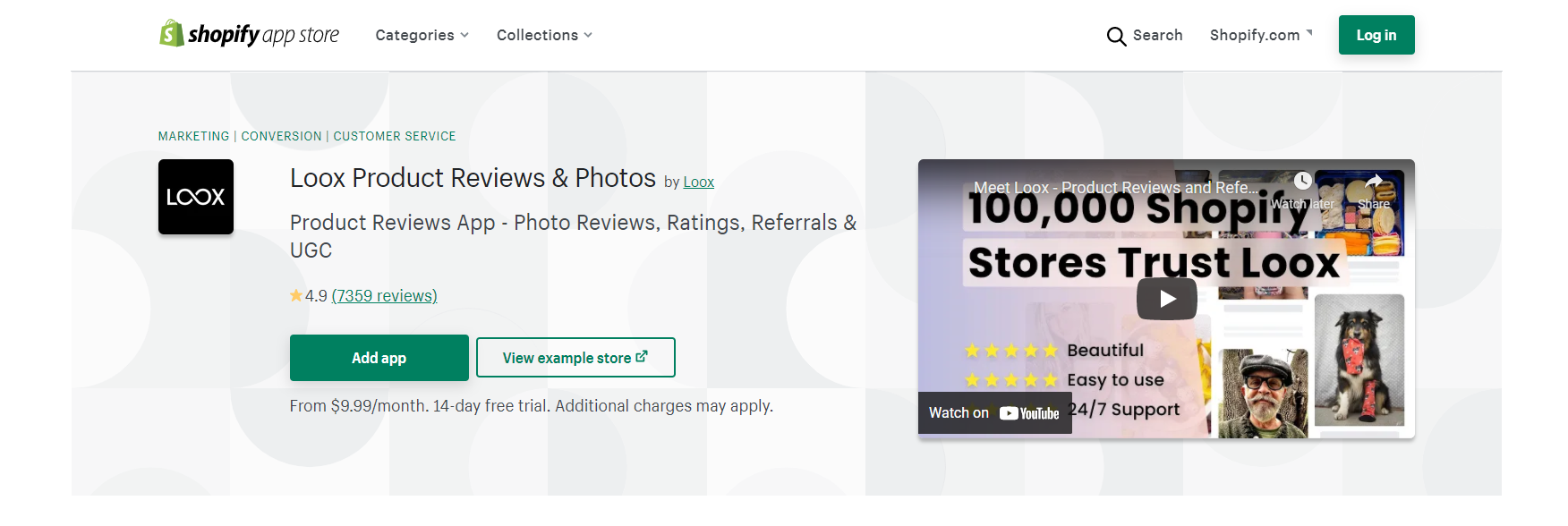Viewport: 1568px width, 526px height.
Task: Click the Log in button
Action: [x=1376, y=35]
